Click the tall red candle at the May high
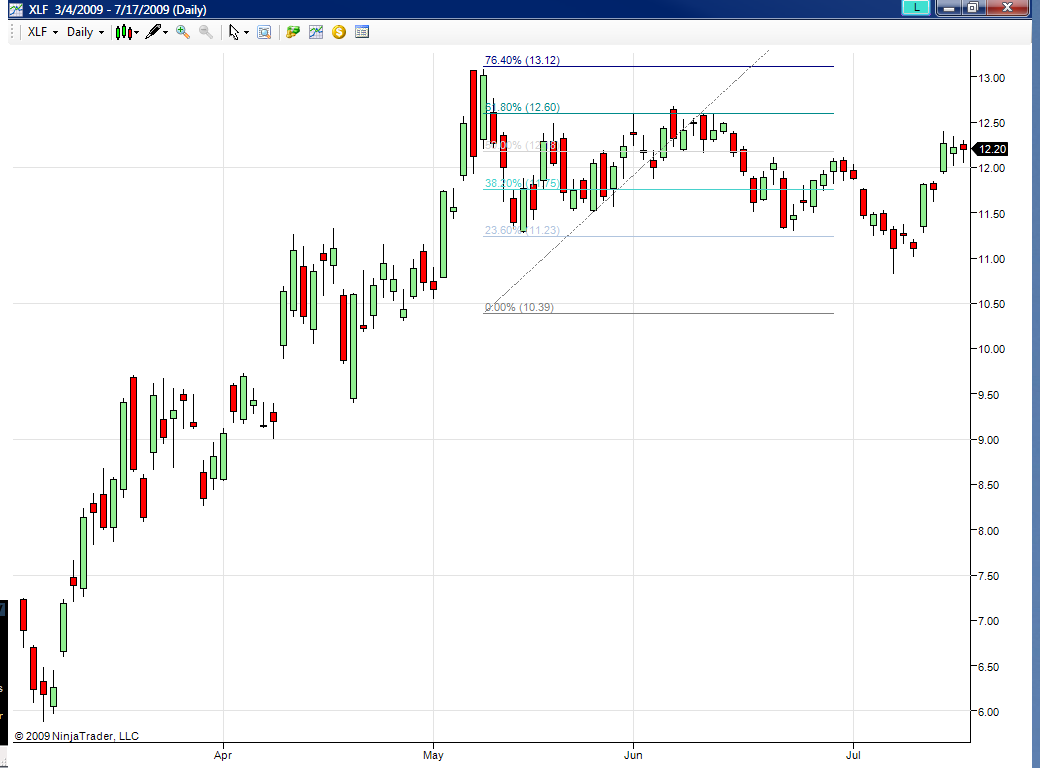The image size is (1040, 768). point(474,113)
